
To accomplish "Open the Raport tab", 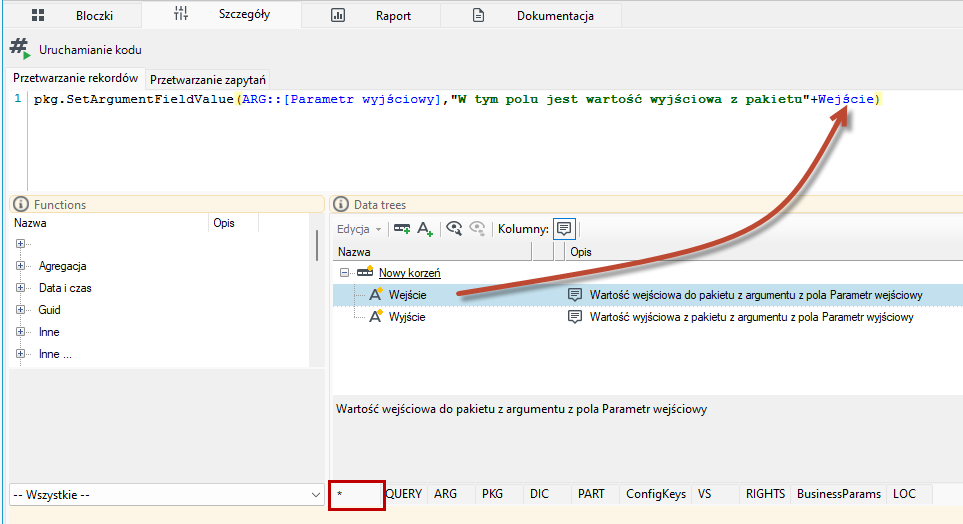I will (371, 15).
